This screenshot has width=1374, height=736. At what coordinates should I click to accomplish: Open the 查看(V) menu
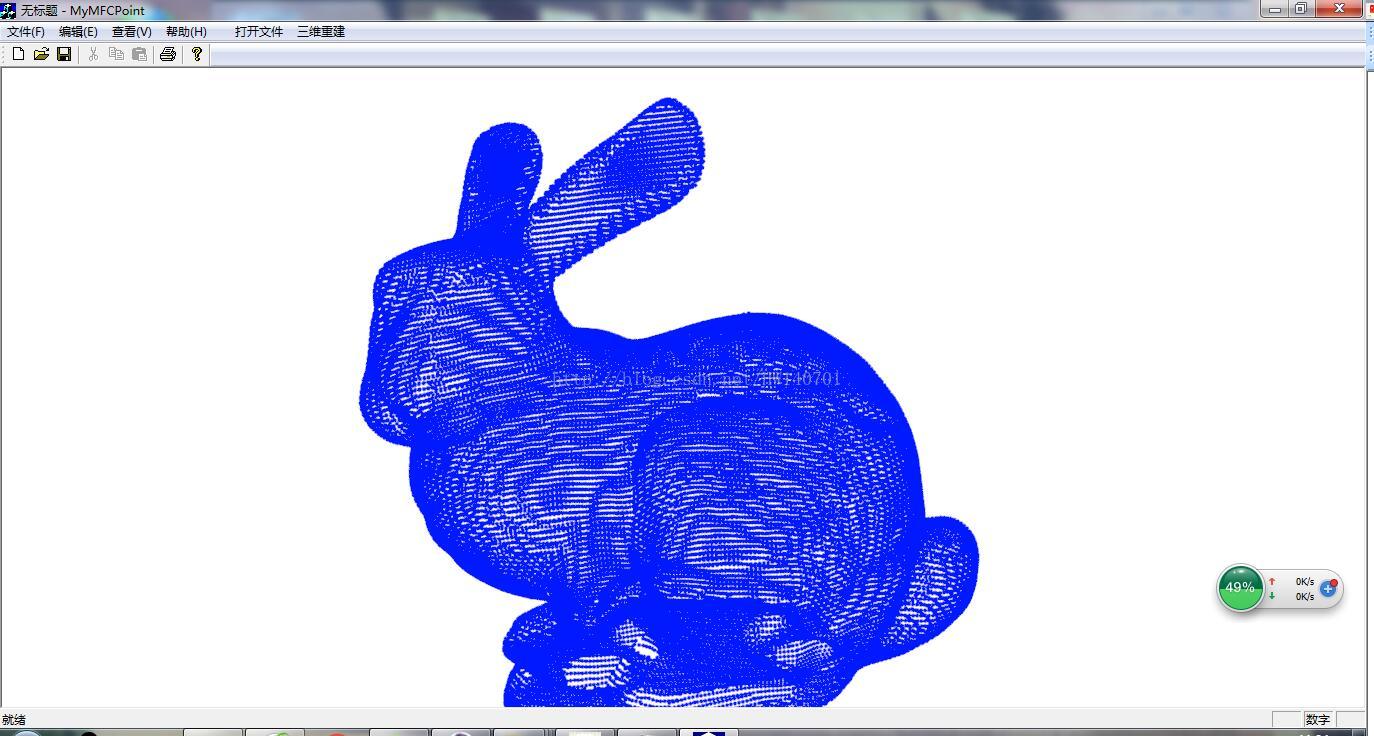[132, 32]
